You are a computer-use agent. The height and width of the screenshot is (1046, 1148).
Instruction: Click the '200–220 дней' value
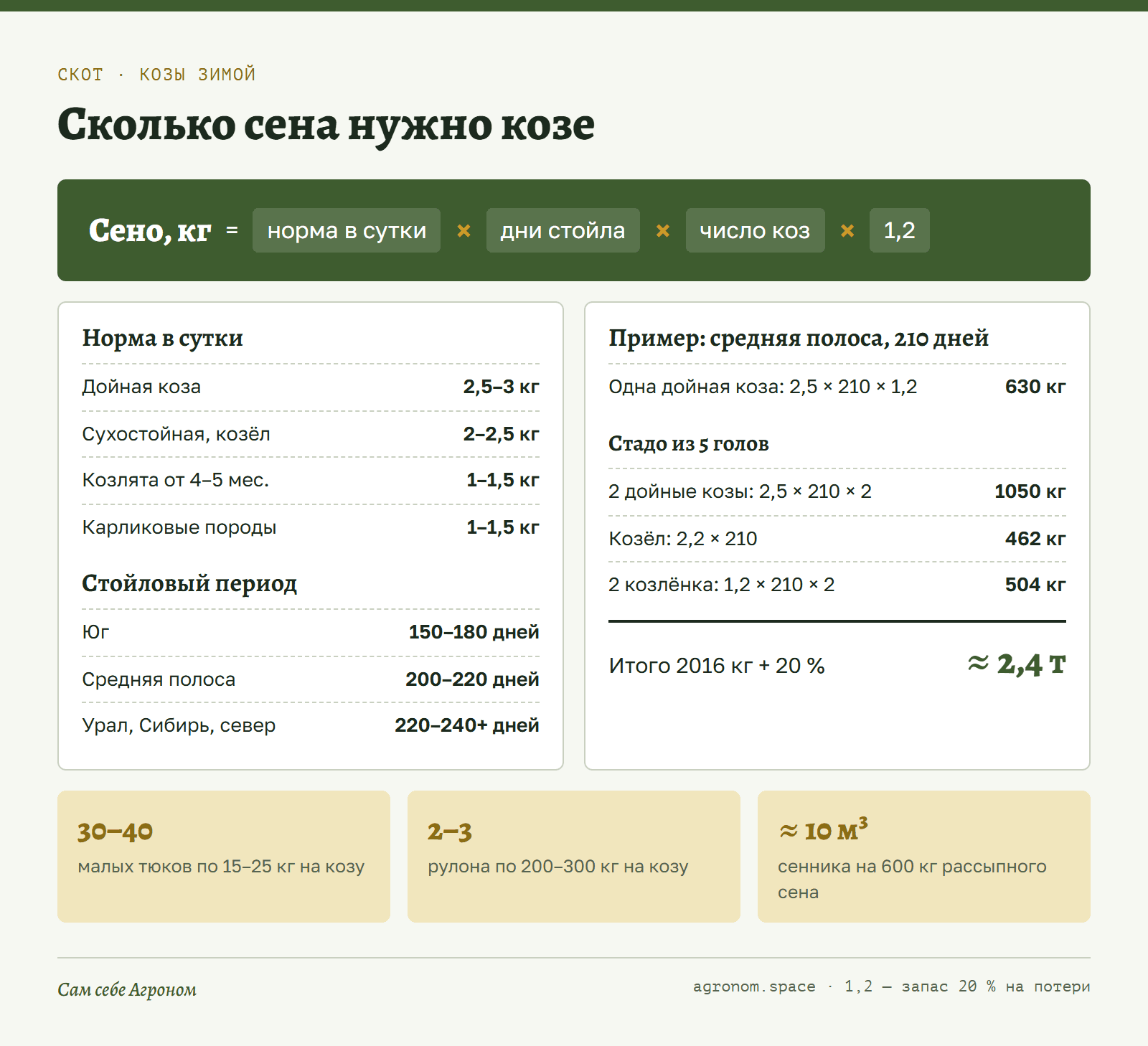(472, 679)
